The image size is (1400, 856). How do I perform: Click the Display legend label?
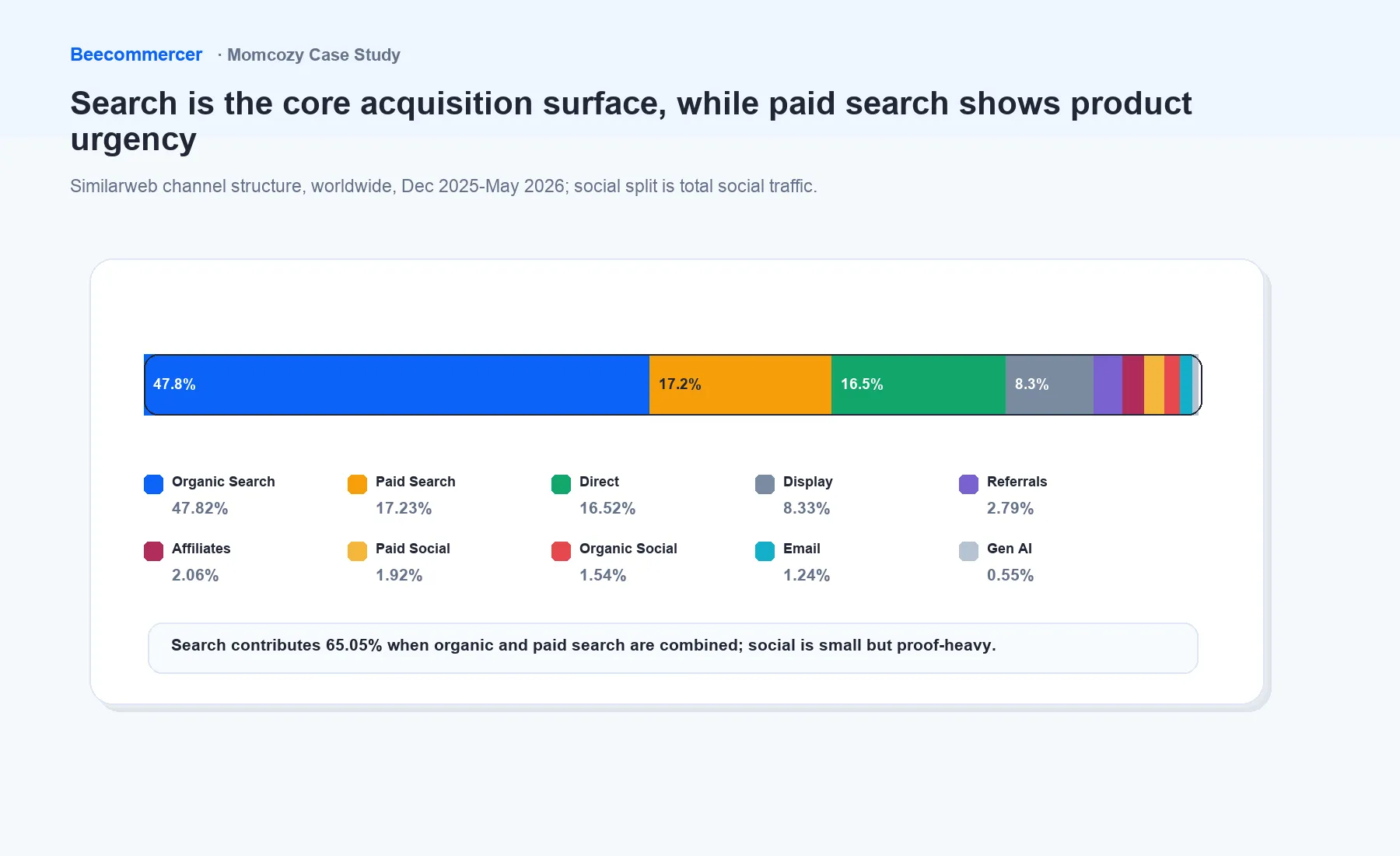pos(808,482)
